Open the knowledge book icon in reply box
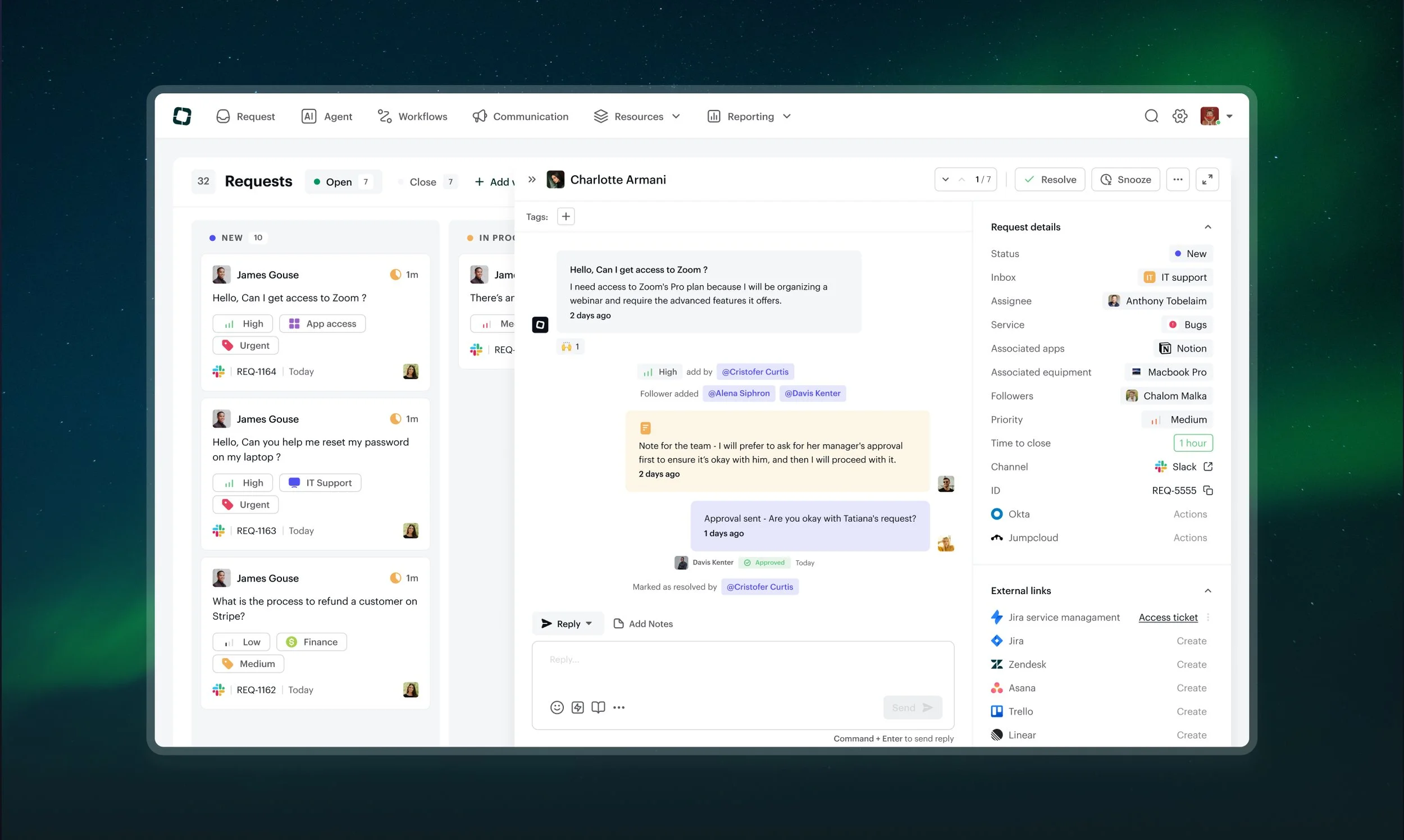This screenshot has width=1404, height=840. click(x=598, y=707)
